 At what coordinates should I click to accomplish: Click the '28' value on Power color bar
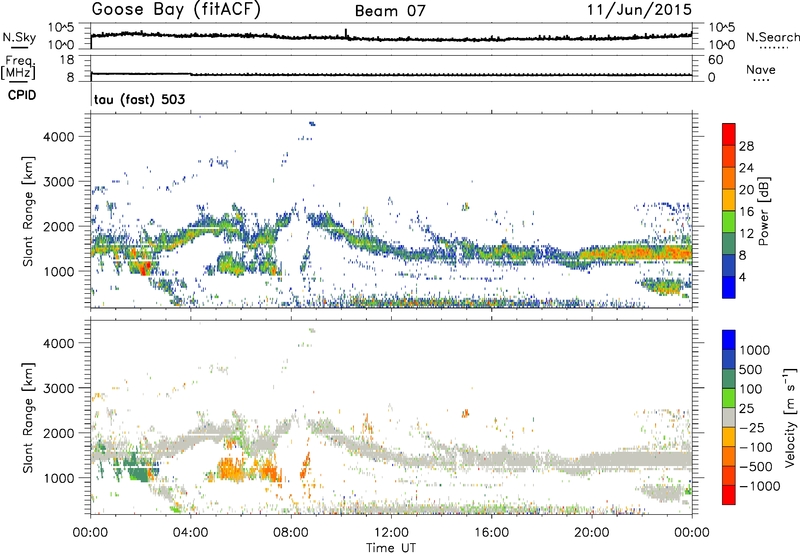point(746,146)
